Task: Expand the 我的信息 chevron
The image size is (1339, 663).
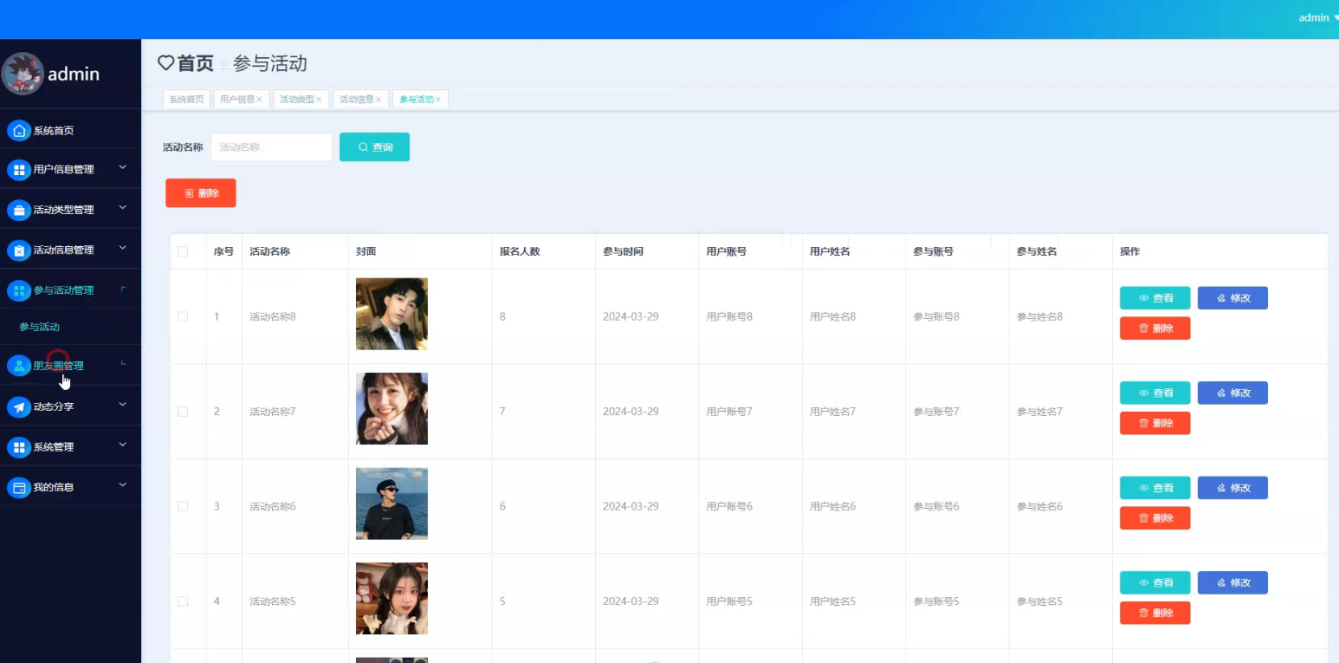Action: tap(123, 485)
